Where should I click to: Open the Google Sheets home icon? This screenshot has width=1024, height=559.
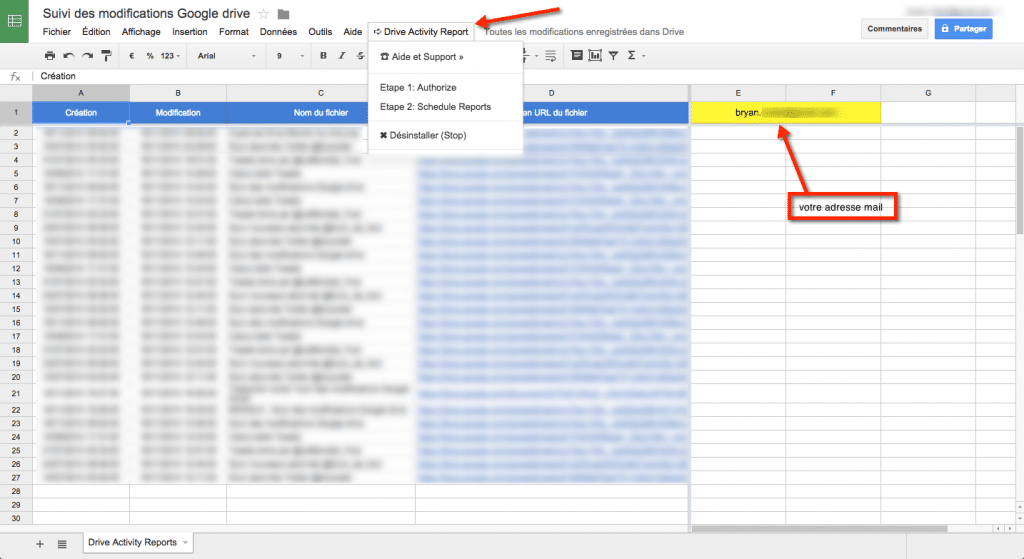(14, 21)
